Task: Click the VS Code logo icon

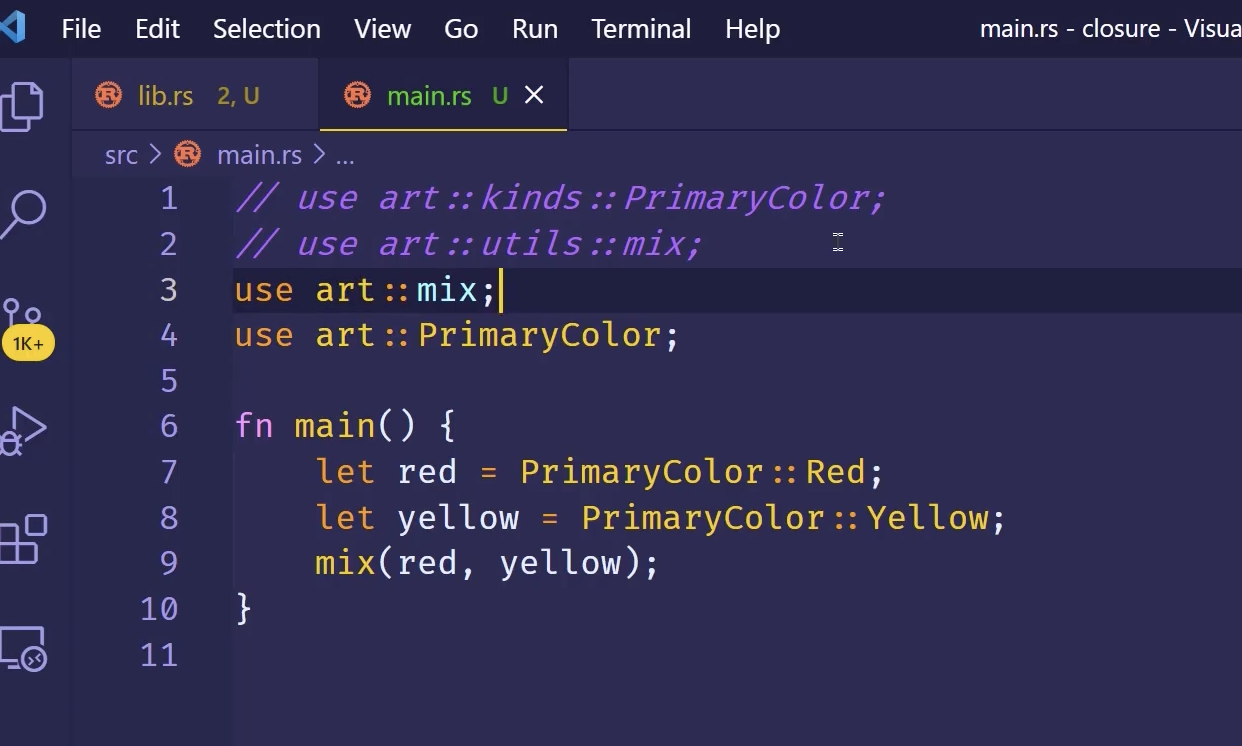Action: tap(13, 28)
